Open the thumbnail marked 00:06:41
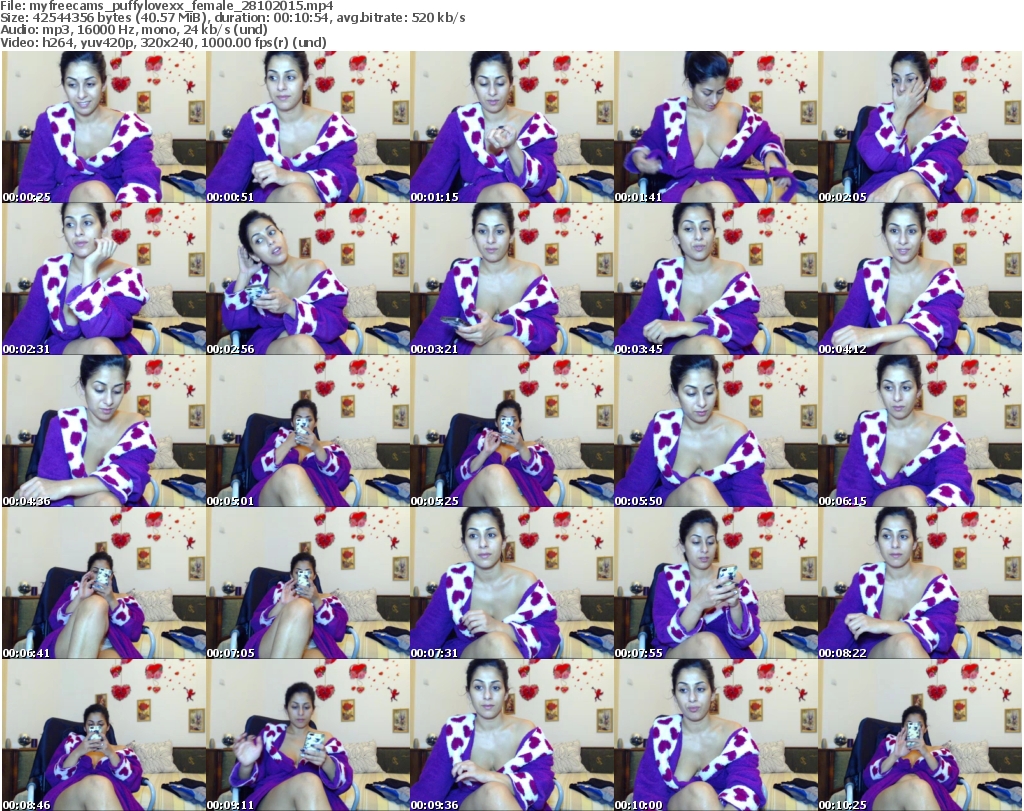The image size is (1024, 811). point(104,583)
